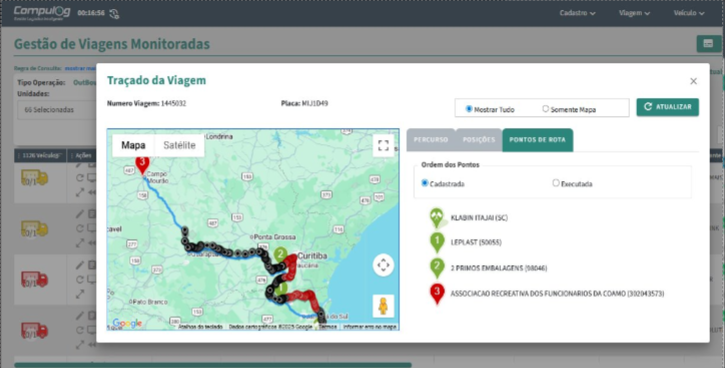725x368 pixels.
Task: Switch to the PERCURSO tab
Action: pos(430,140)
